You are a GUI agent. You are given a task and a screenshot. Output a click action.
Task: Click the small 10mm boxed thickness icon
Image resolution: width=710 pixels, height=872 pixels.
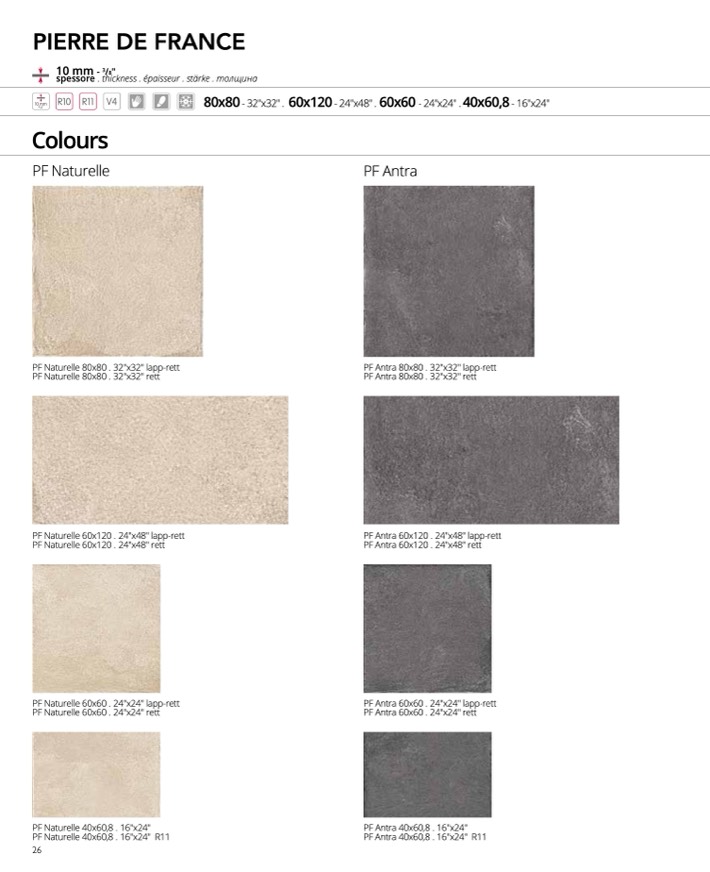[41, 102]
